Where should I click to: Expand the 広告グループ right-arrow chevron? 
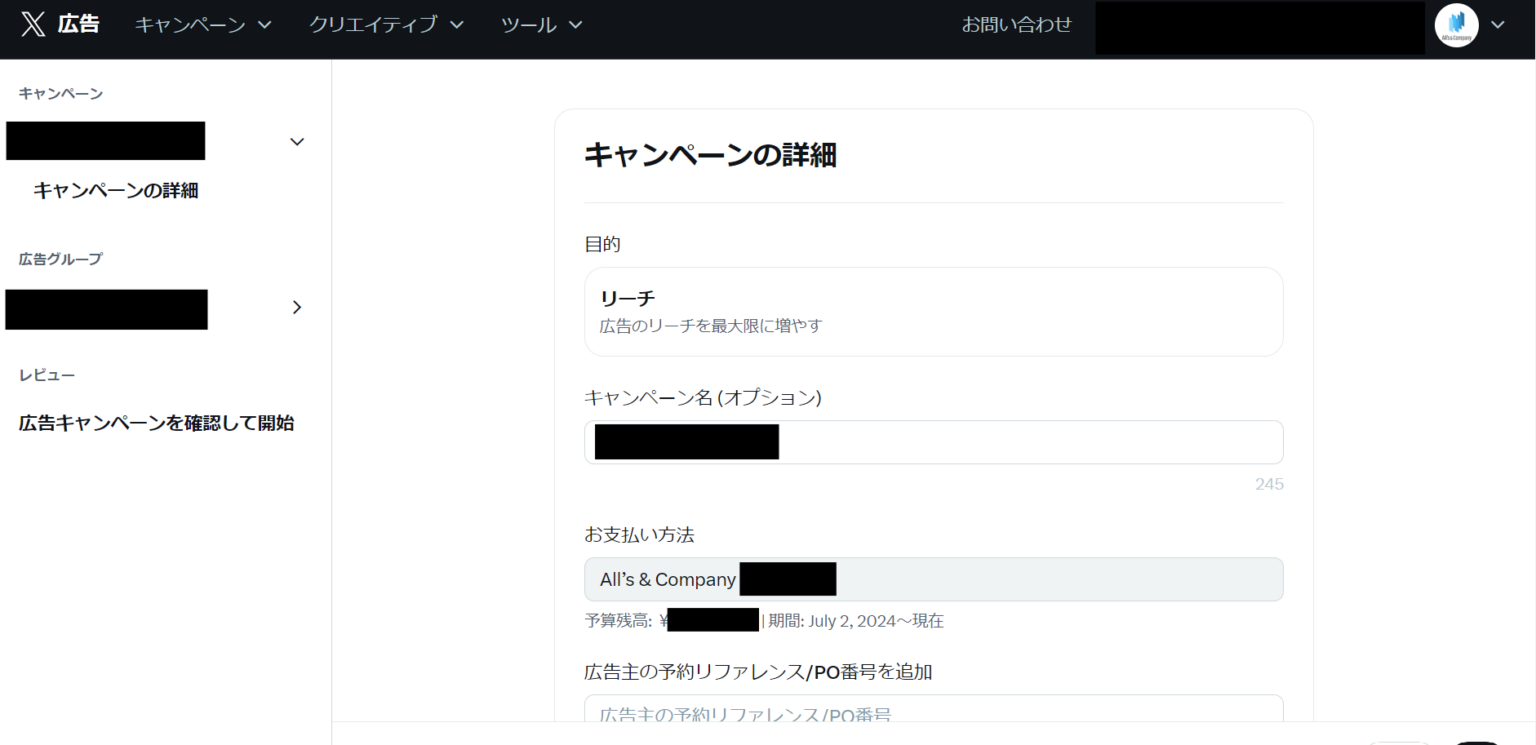point(296,308)
